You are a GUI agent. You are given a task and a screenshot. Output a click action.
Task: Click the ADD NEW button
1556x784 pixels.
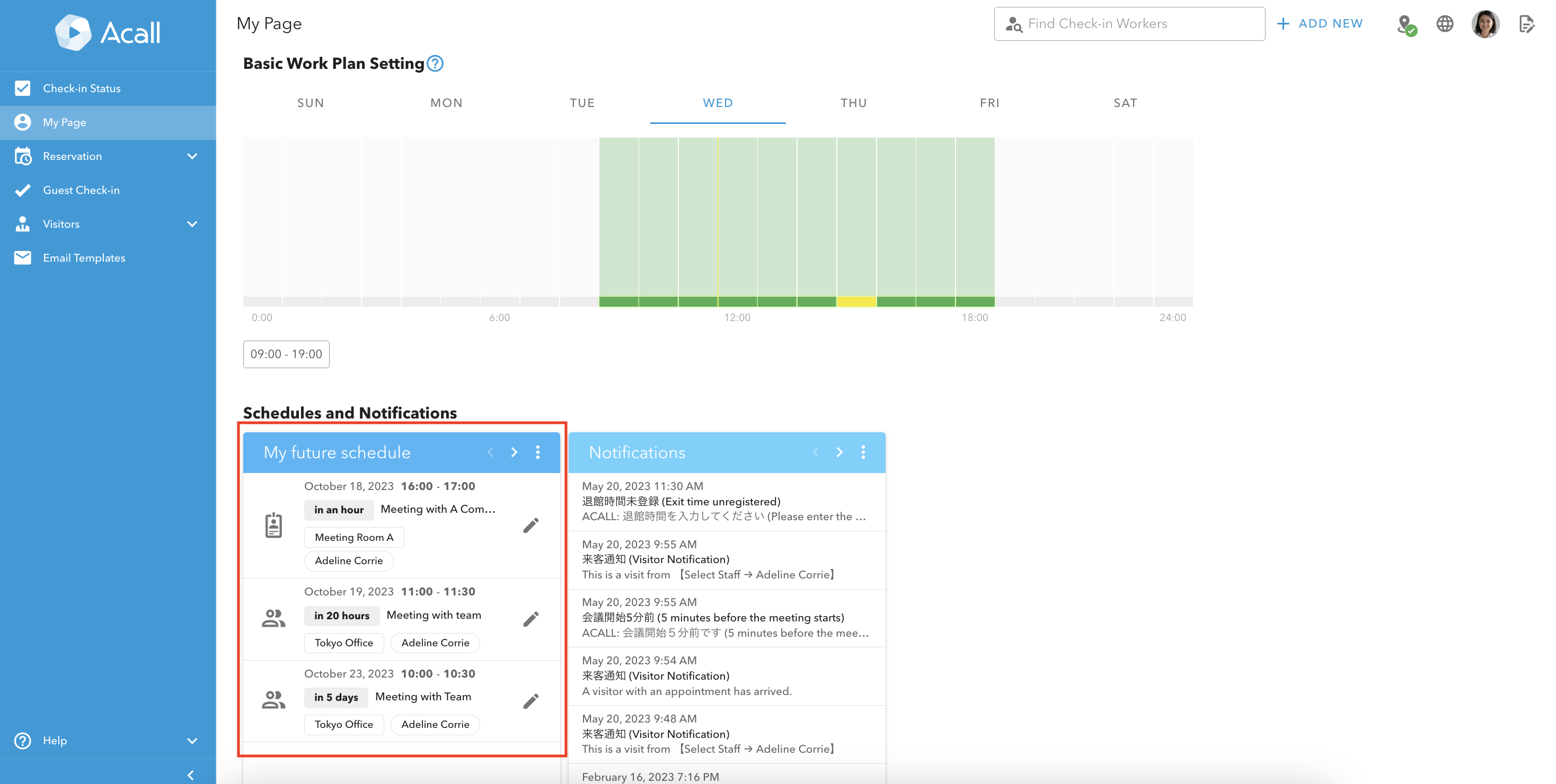coord(1320,23)
